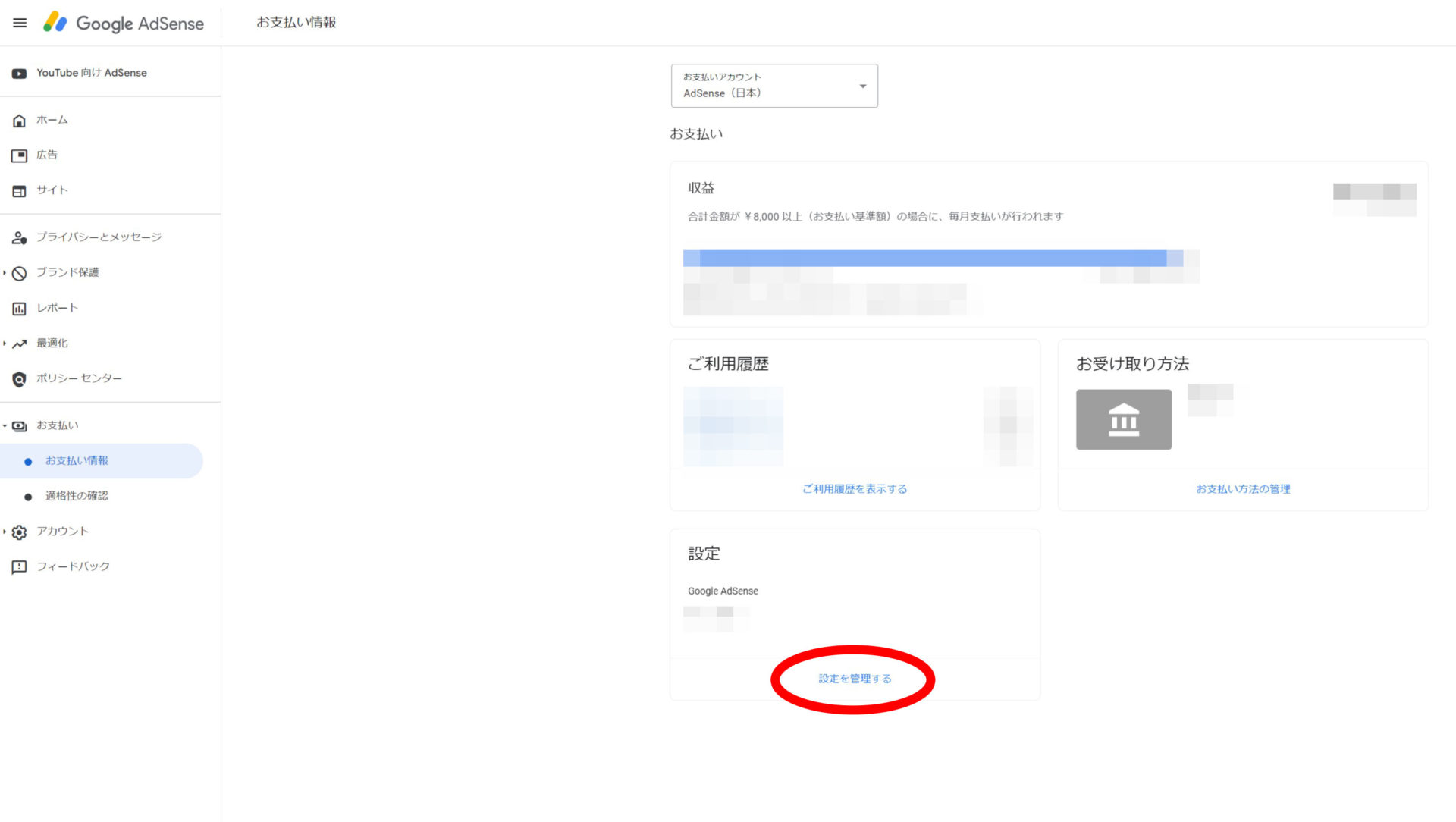Click お支払い方法の管理 link
The image size is (1456, 822).
pyautogui.click(x=1243, y=489)
